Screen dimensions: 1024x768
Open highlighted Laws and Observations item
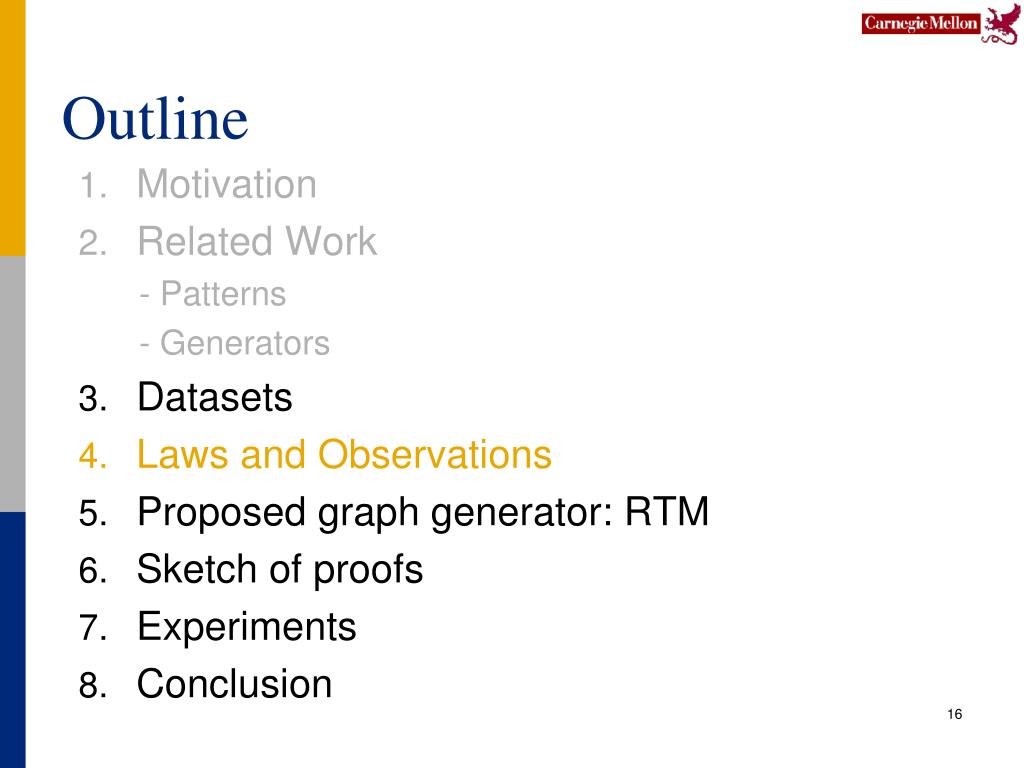click(x=344, y=455)
